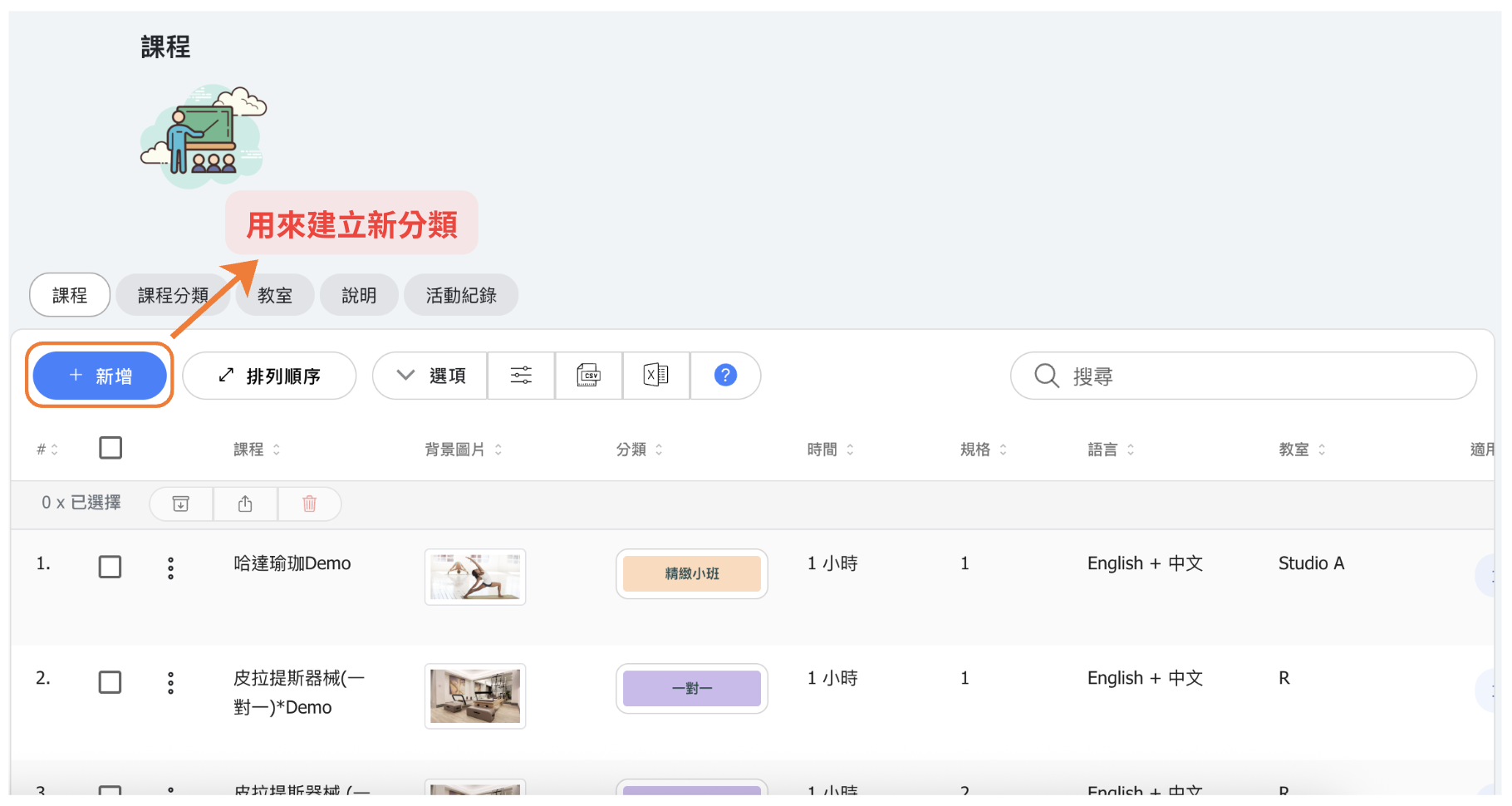Open three-dot menu for 皮拉提斯器械(一對一)*Demo
This screenshot has height=806, width=1512.
pos(170,683)
